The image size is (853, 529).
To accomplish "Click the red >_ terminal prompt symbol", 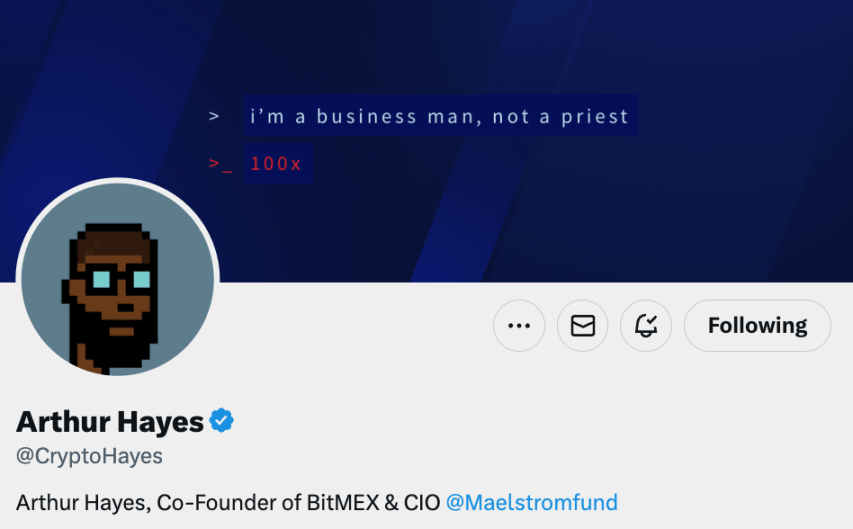I will click(x=220, y=164).
